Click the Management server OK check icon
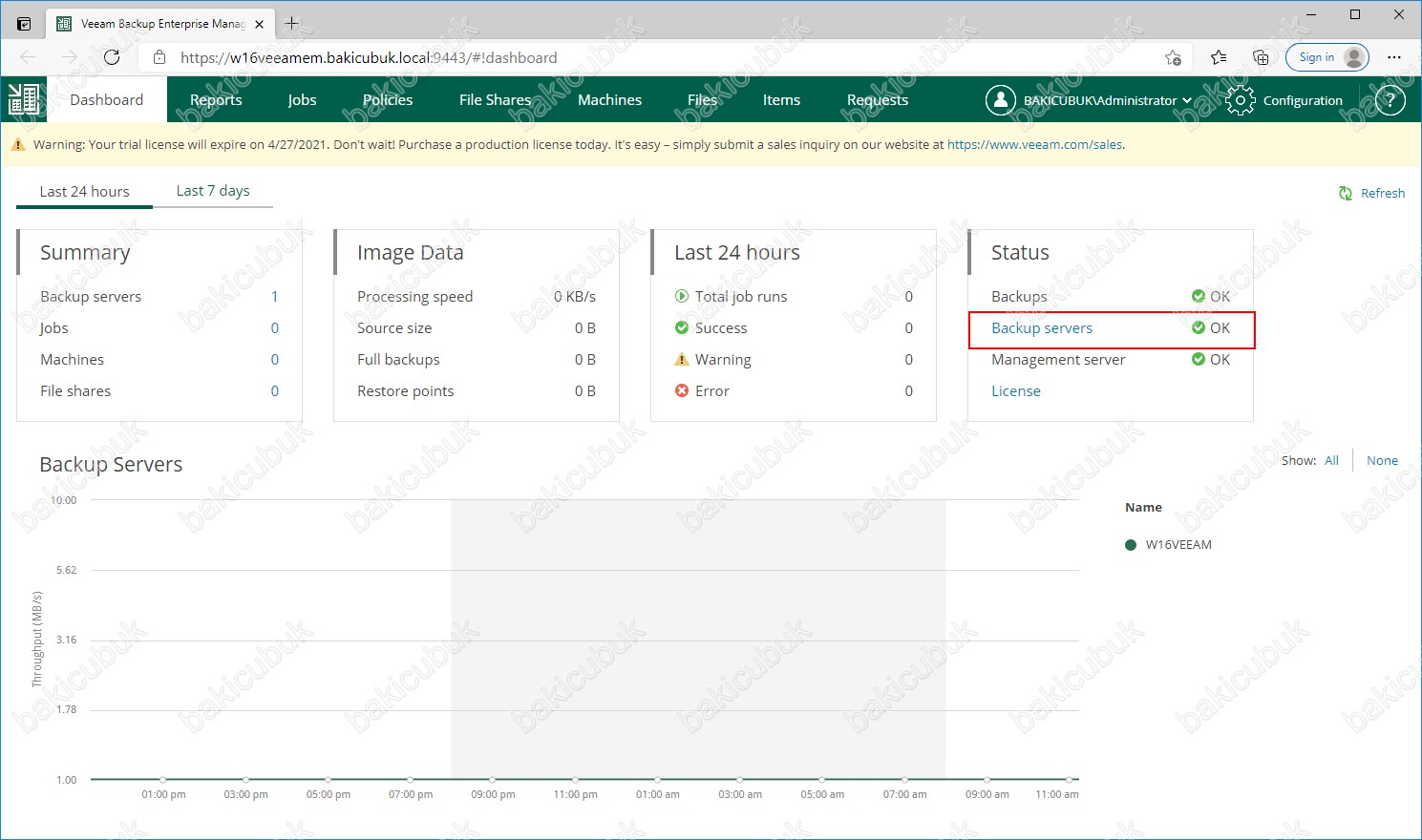 coord(1199,359)
